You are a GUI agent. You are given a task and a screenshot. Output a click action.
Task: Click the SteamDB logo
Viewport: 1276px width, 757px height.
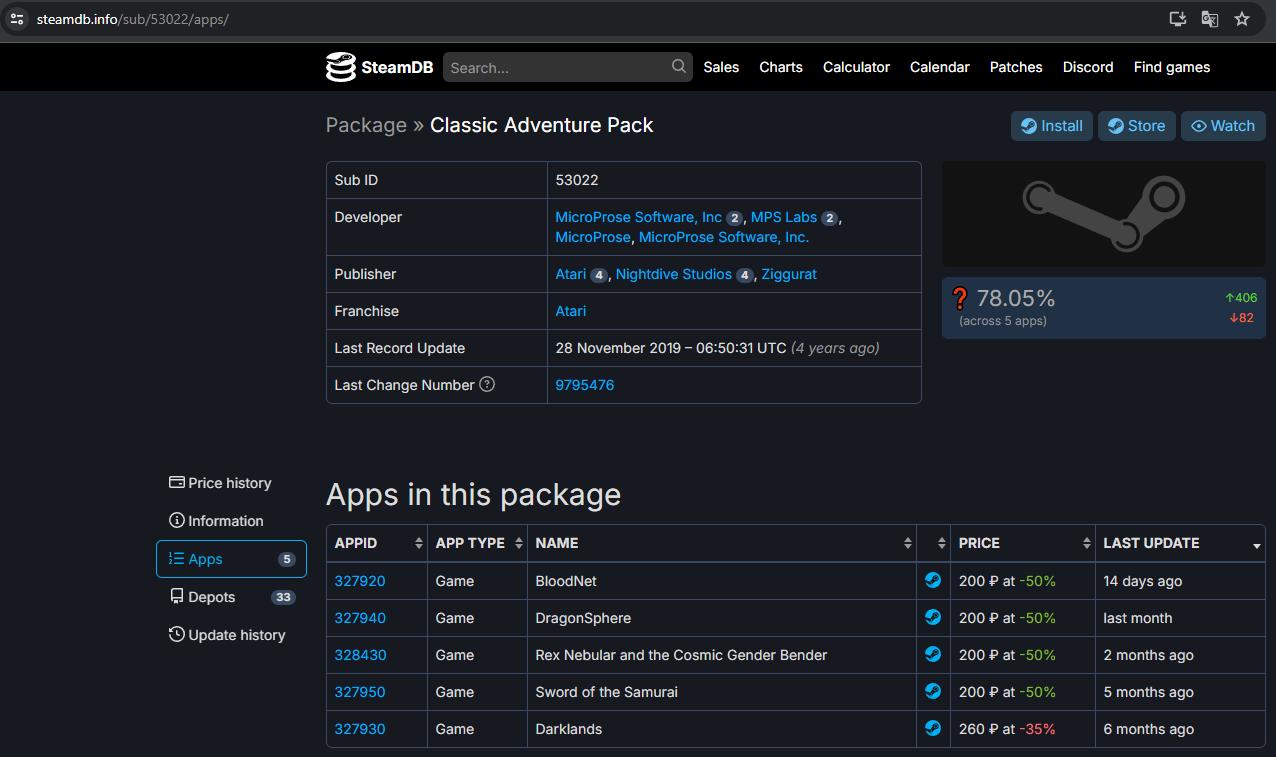[x=379, y=67]
